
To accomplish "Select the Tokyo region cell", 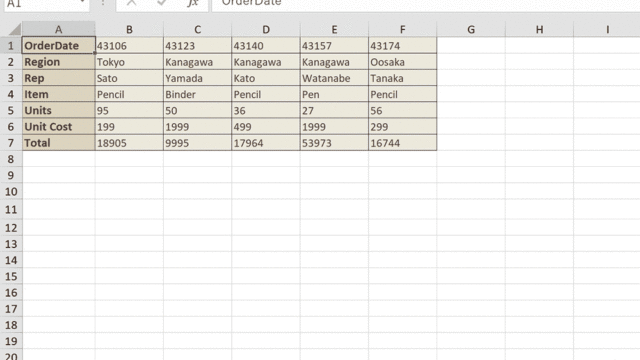I will point(129,62).
